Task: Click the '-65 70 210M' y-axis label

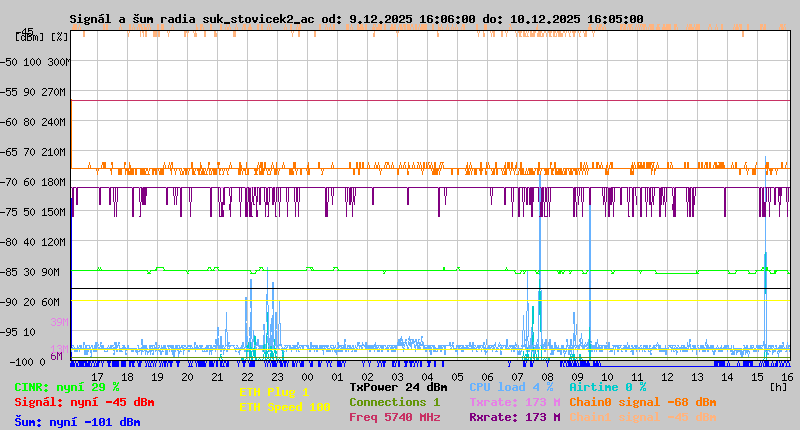Action: click(x=34, y=153)
